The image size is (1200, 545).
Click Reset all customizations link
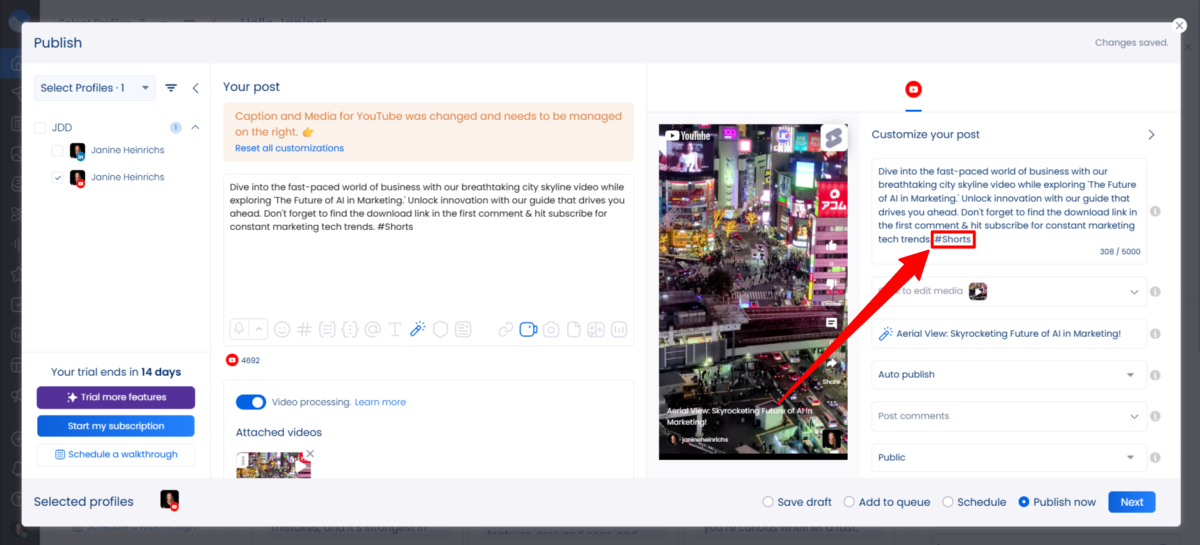click(x=289, y=148)
